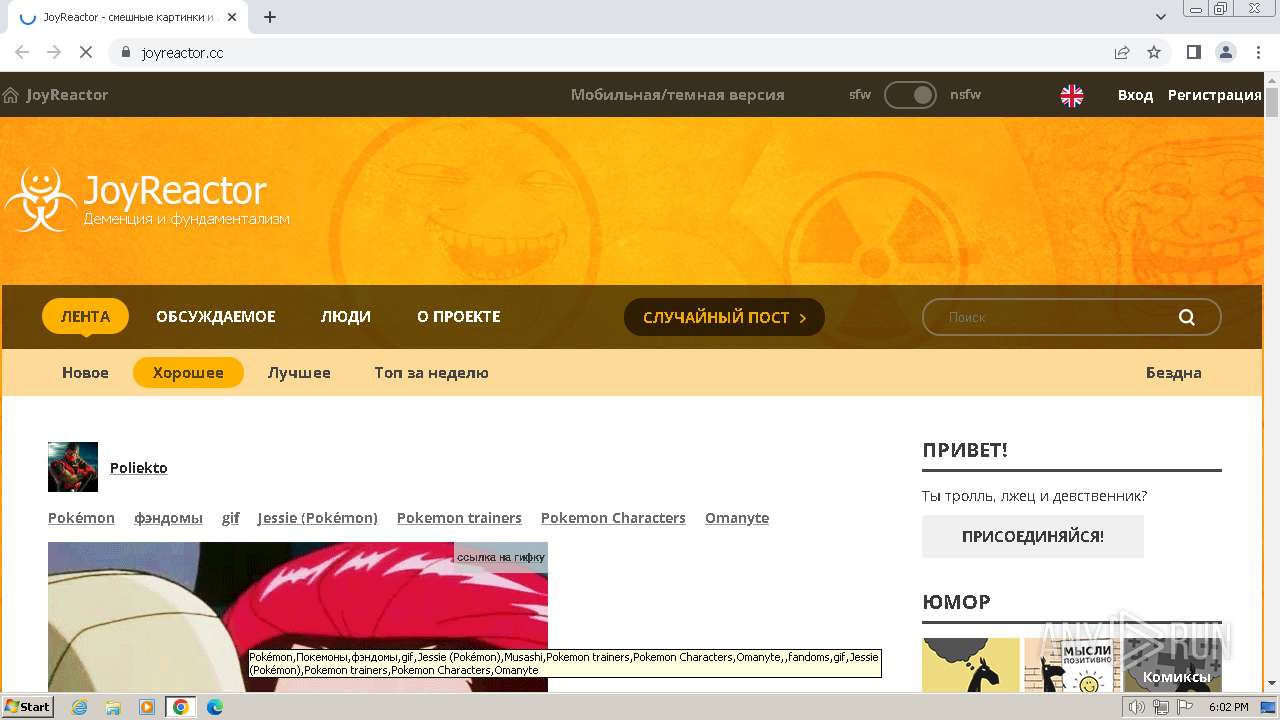
Task: Open the Jessie (Pokémon) tag
Action: (317, 518)
